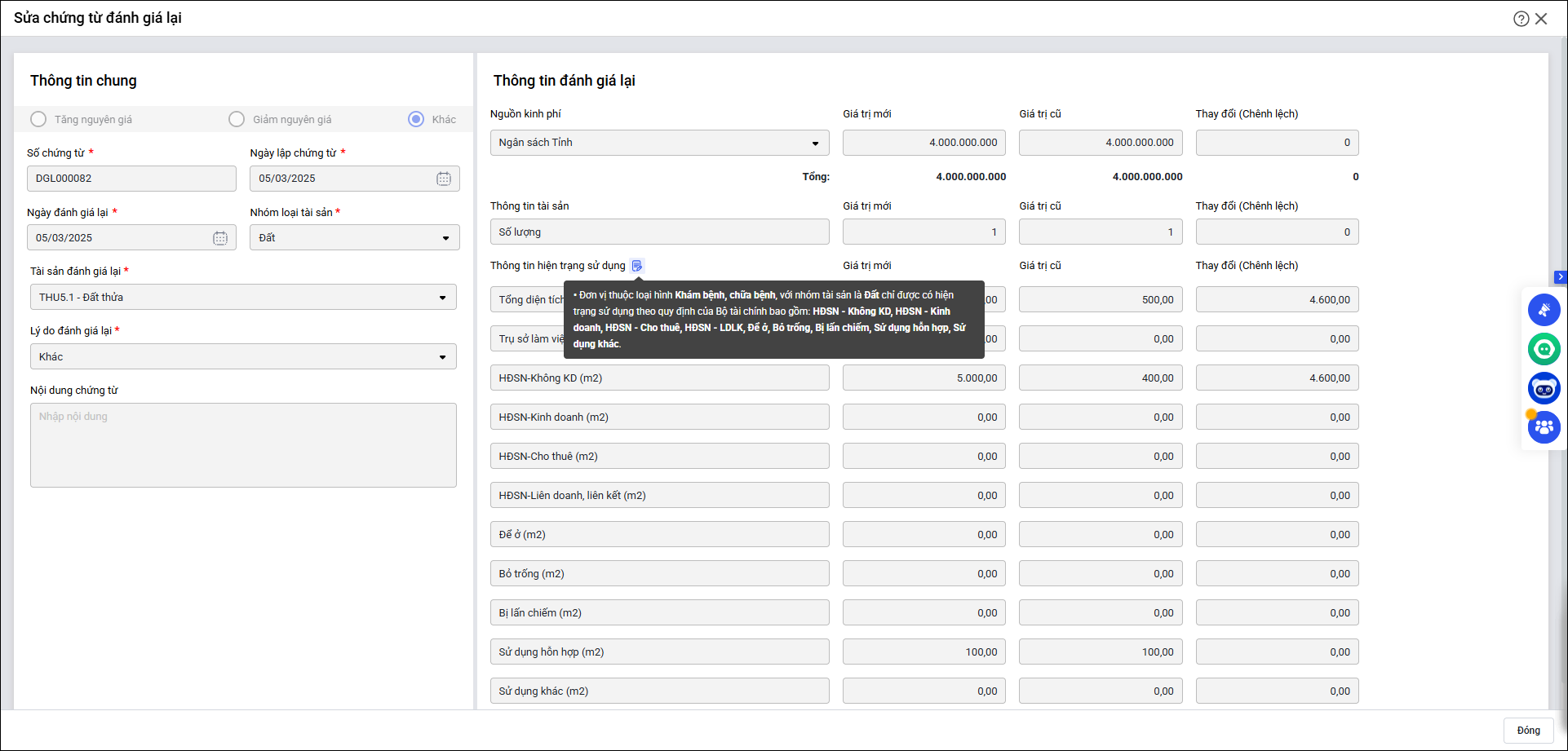This screenshot has width=1568, height=751.
Task: Choose the Khác radio button
Action: [416, 120]
